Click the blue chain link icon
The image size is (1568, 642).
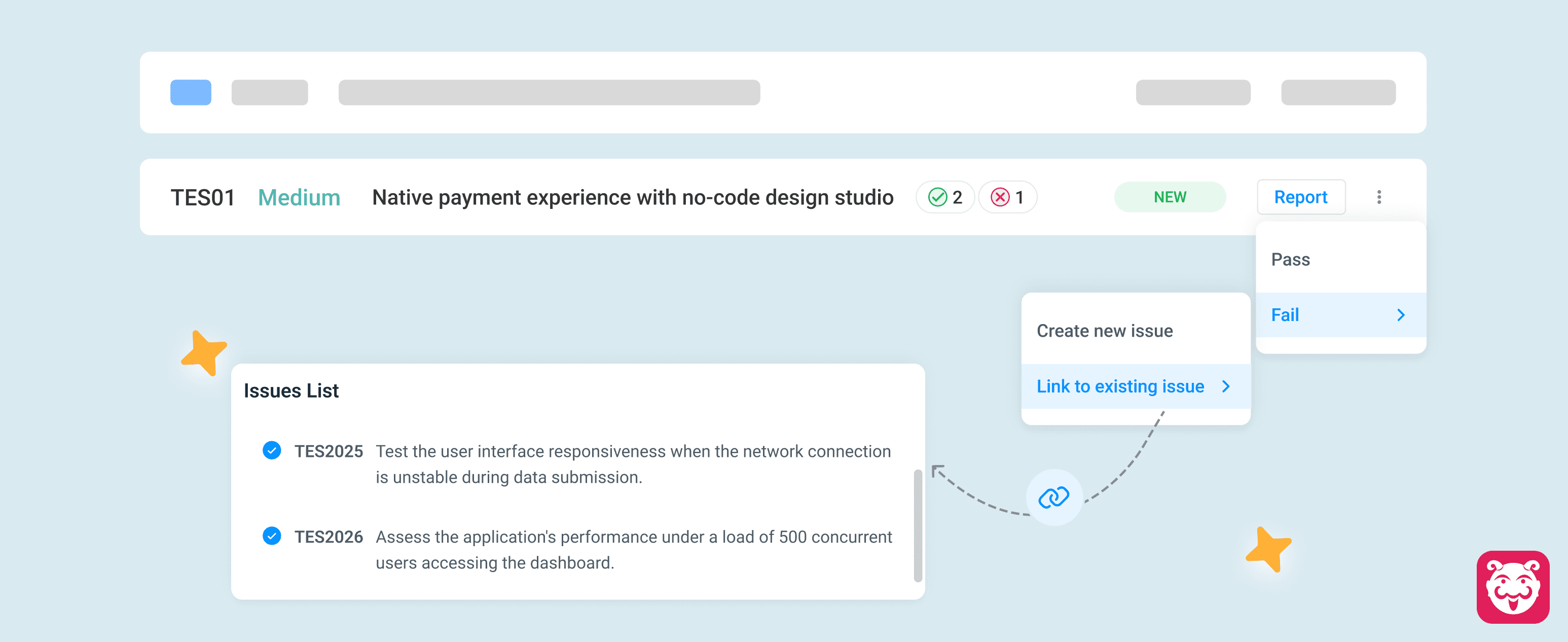tap(1053, 497)
